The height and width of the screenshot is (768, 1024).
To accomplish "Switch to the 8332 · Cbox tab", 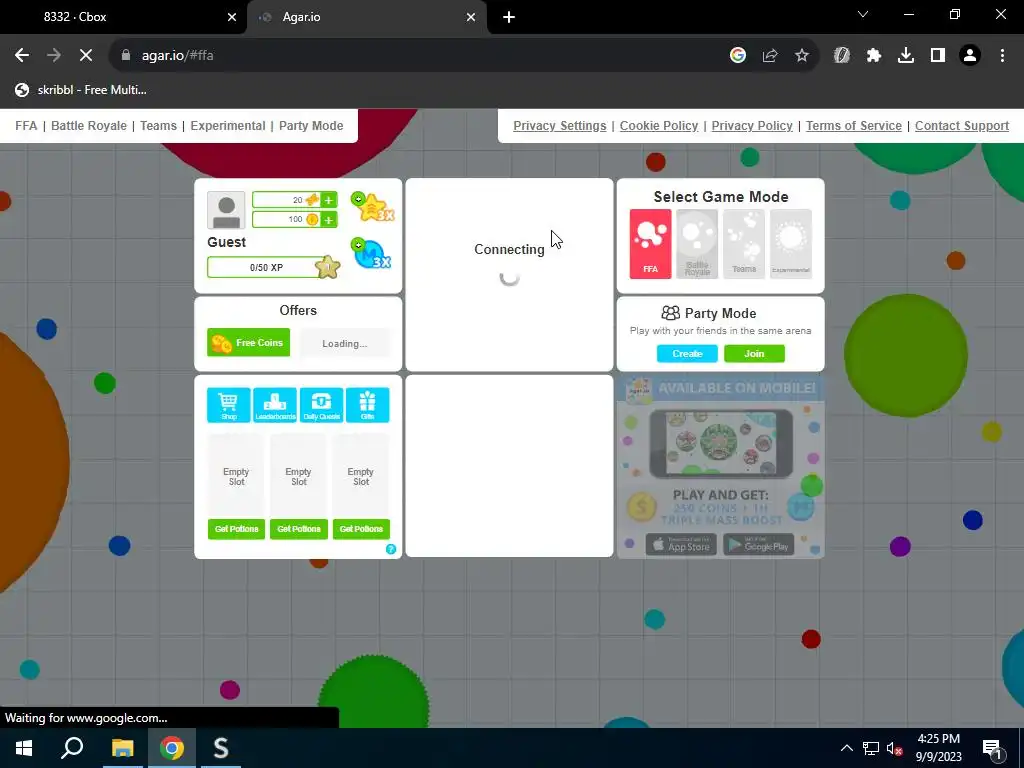I will point(123,17).
